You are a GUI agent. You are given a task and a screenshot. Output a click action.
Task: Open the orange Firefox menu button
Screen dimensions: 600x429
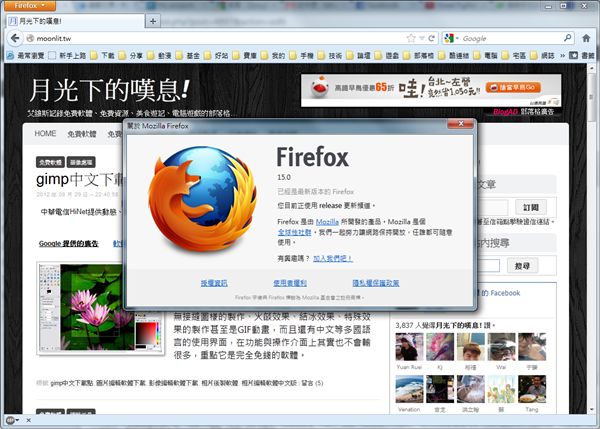tap(28, 5)
